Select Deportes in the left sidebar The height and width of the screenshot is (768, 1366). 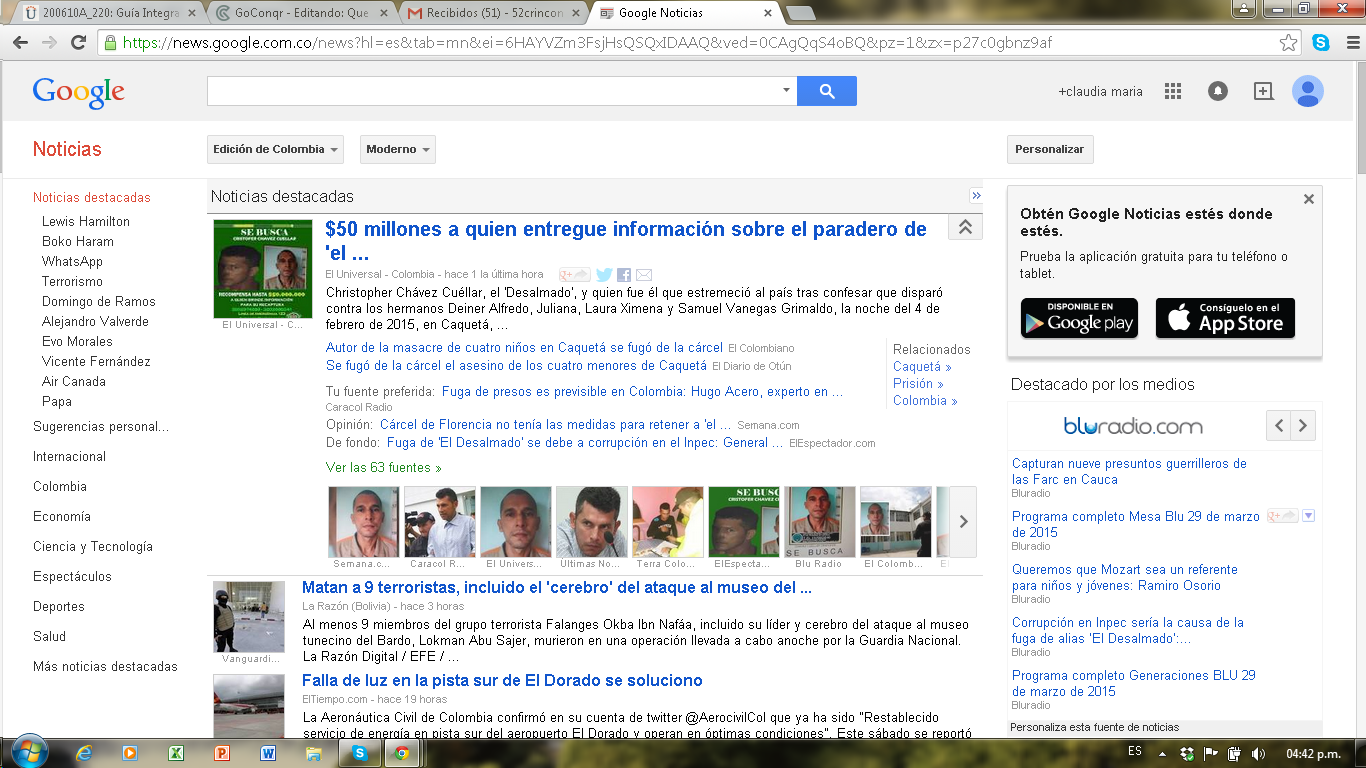(x=58, y=606)
